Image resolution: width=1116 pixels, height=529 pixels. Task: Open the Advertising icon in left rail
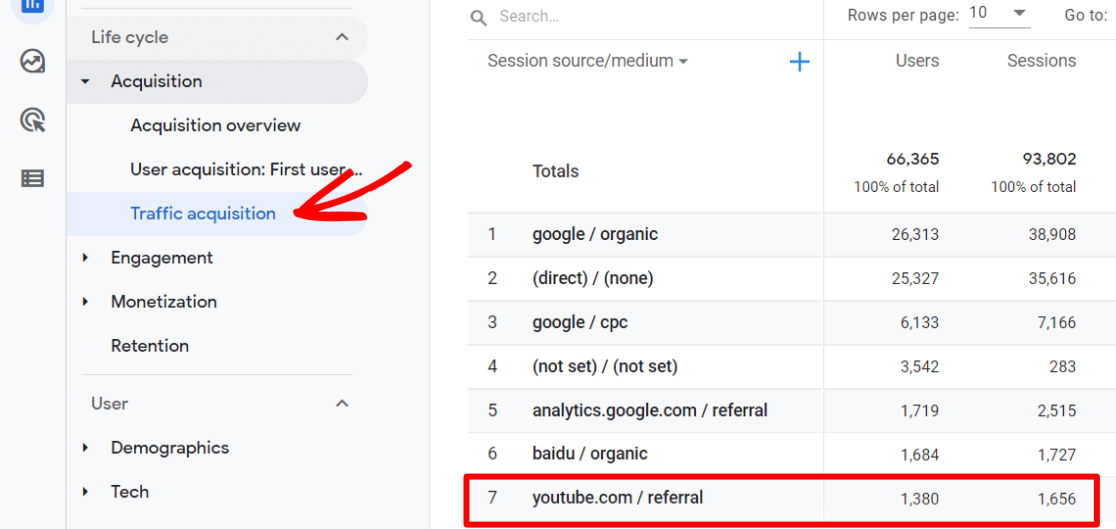(33, 120)
